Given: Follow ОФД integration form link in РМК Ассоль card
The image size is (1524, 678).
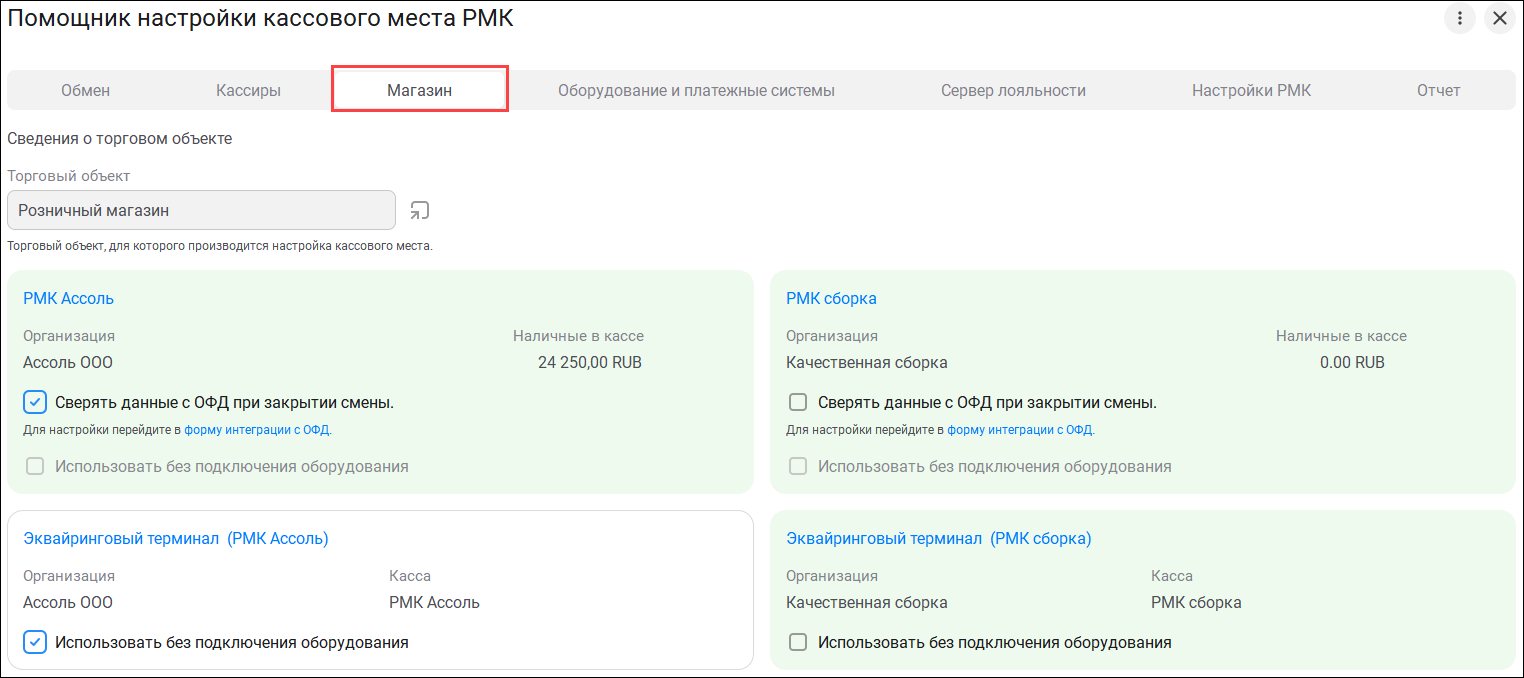Looking at the screenshot, I should point(257,430).
